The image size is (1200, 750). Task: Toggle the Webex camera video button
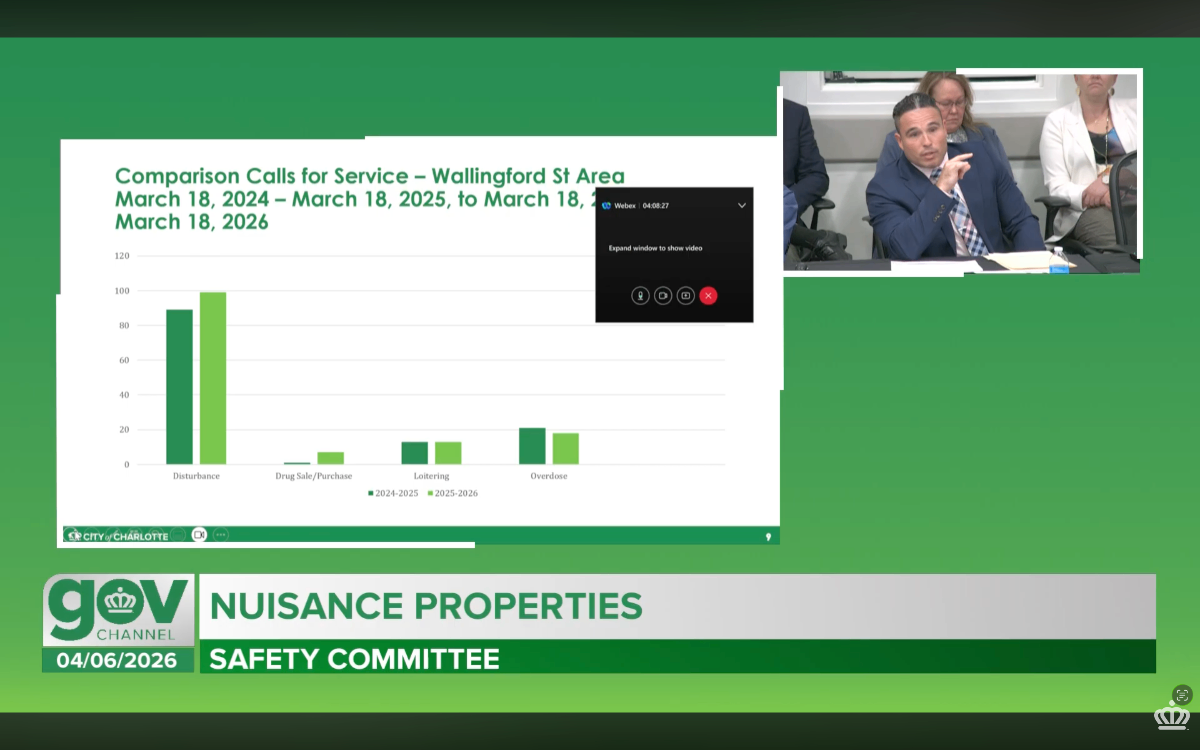click(x=663, y=296)
